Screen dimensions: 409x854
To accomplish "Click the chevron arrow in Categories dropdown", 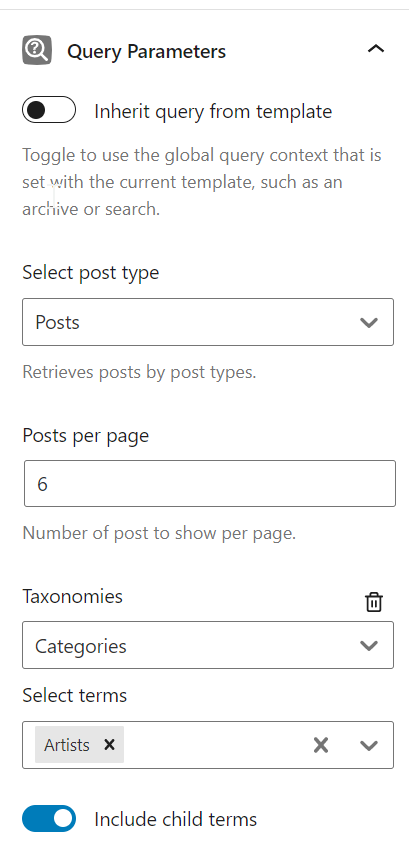I will point(369,646).
